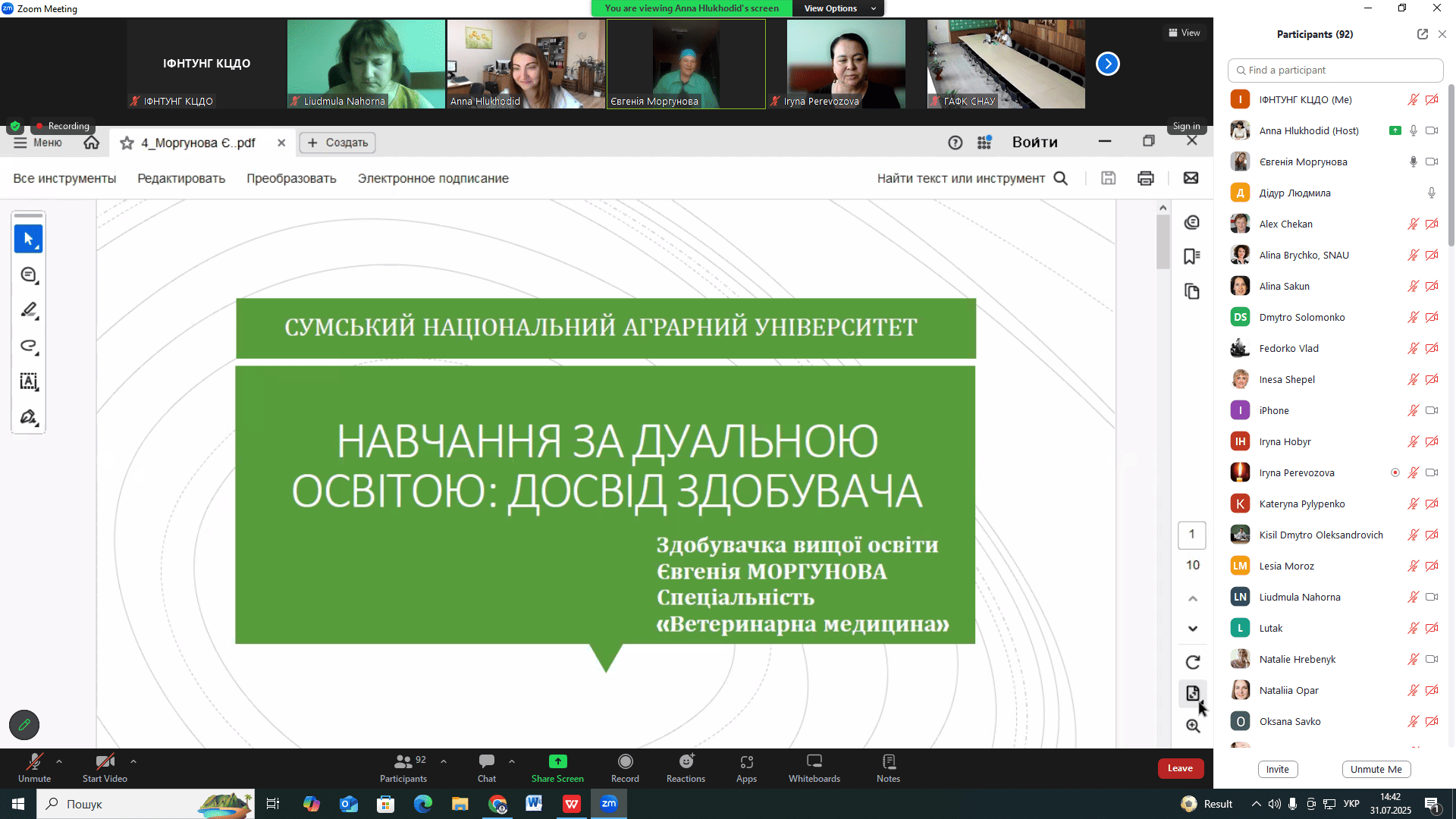Click the print icon in Acrobat
The height and width of the screenshot is (819, 1456).
1146,178
